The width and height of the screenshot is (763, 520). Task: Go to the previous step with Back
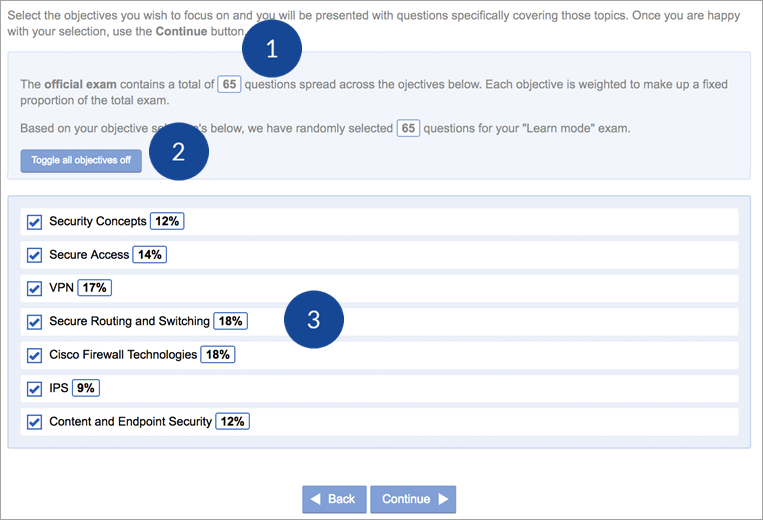tap(334, 499)
